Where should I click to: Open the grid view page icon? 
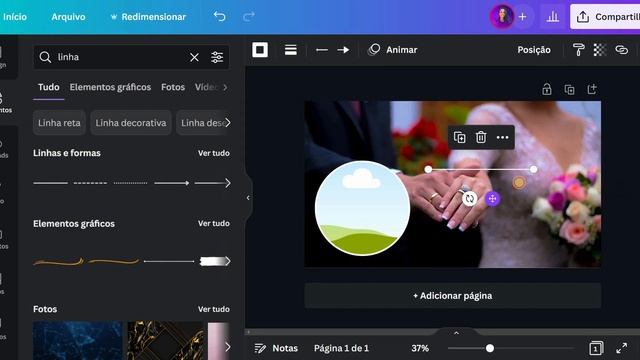[596, 348]
